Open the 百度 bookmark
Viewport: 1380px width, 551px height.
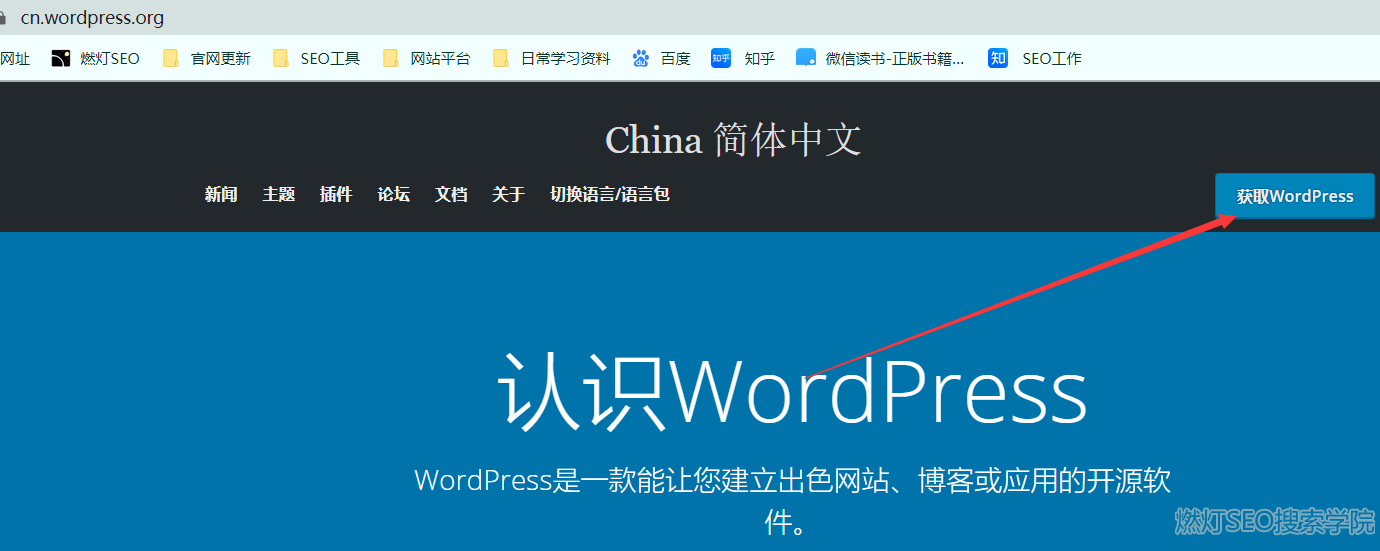(661, 58)
